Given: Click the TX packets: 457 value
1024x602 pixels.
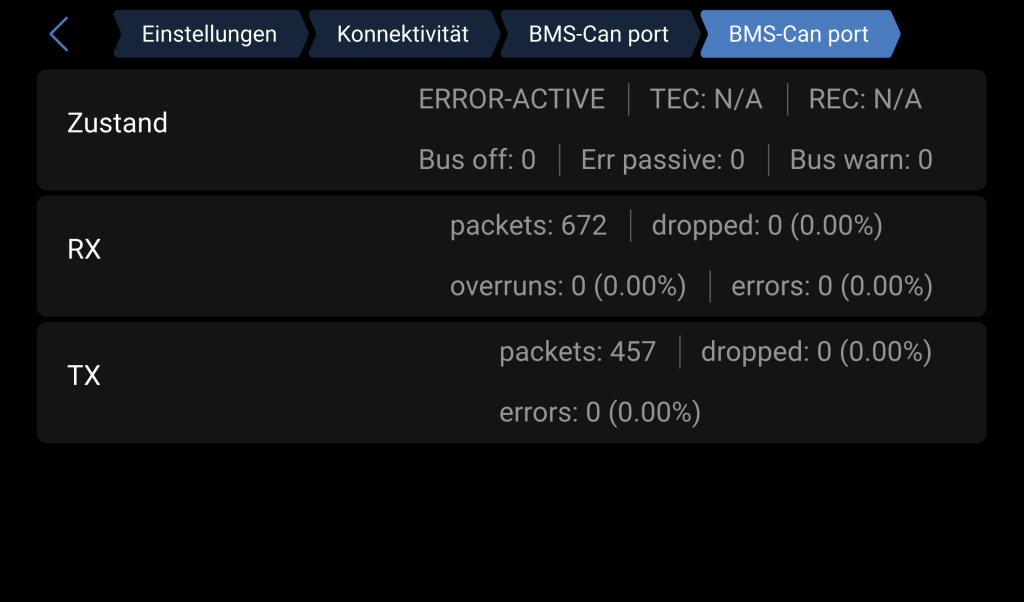Looking at the screenshot, I should pyautogui.click(x=577, y=352).
